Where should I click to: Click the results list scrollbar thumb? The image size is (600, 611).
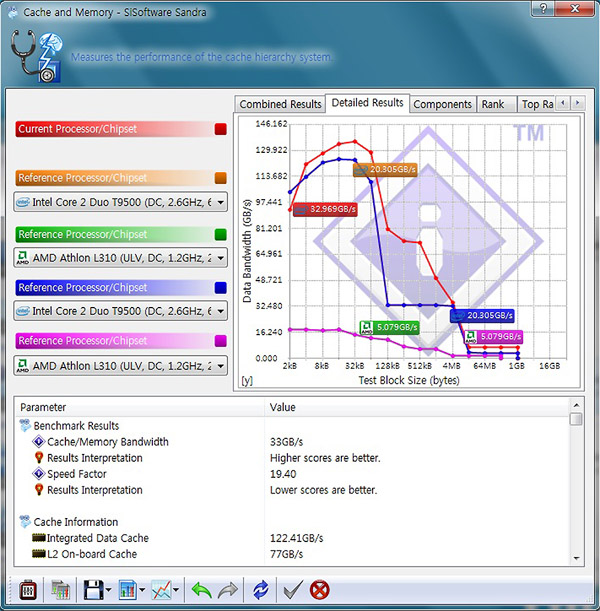[x=576, y=419]
